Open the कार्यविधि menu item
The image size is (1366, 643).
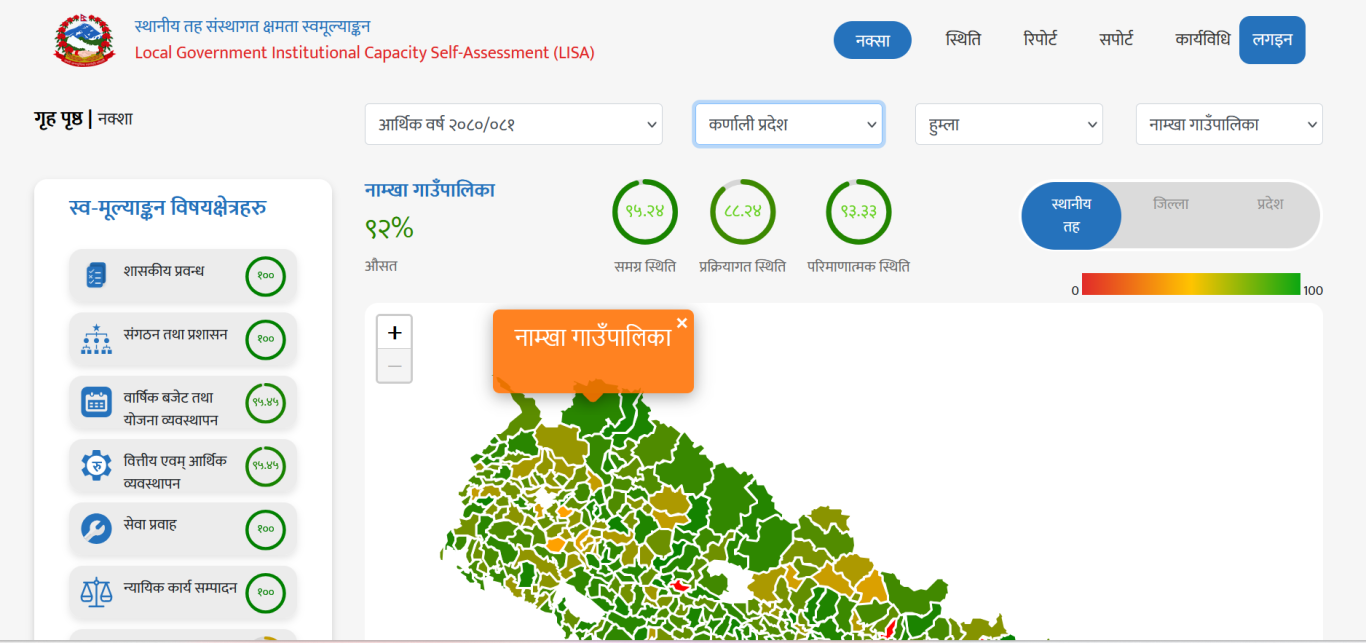pyautogui.click(x=1203, y=39)
